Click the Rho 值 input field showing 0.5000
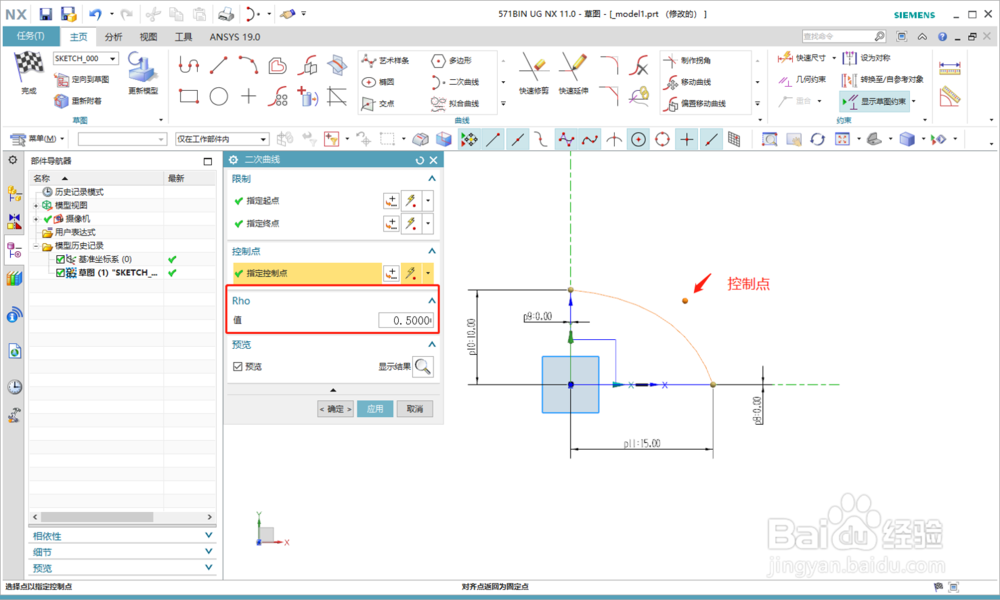This screenshot has width=1000, height=600. pyautogui.click(x=406, y=320)
